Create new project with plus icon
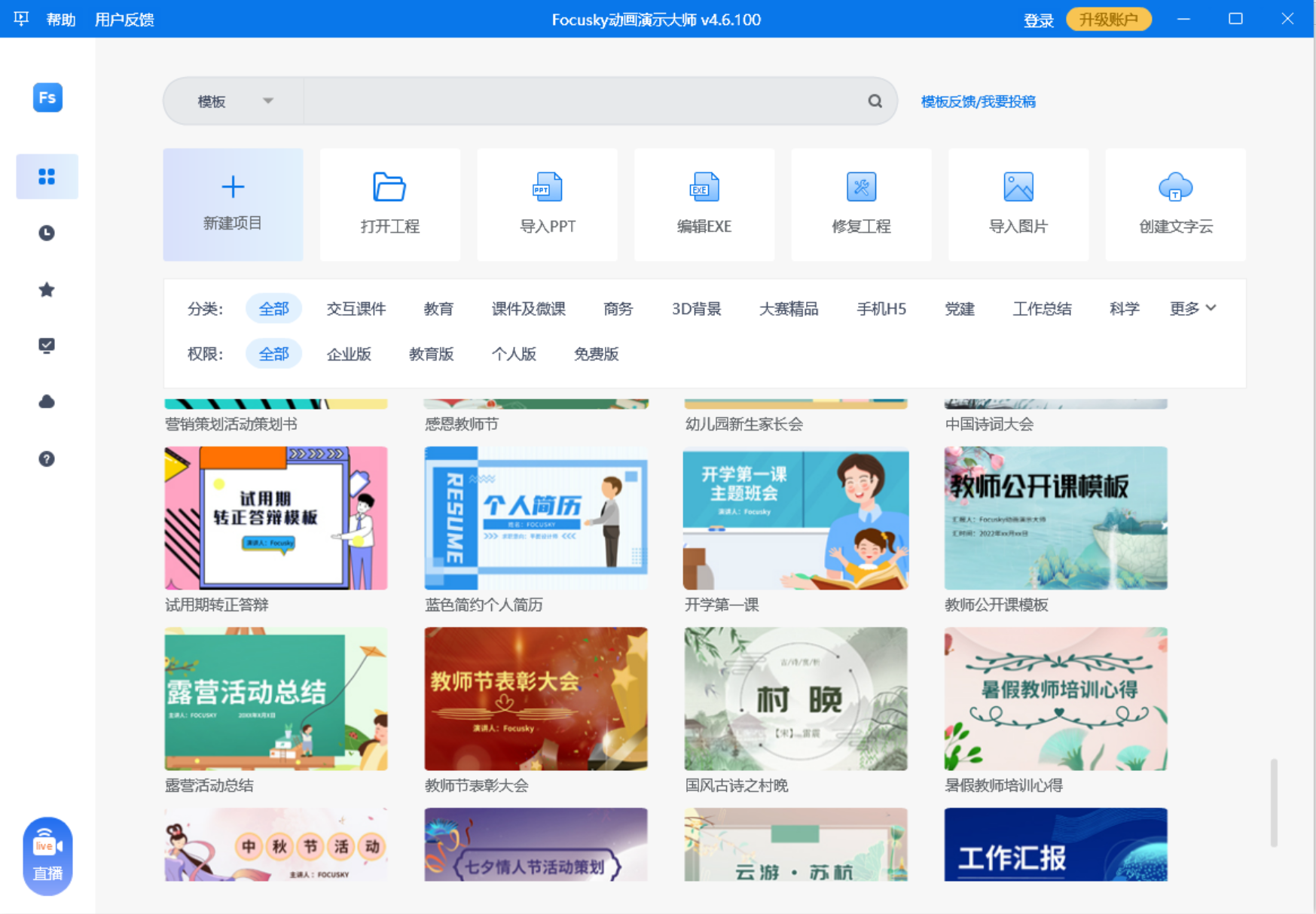The height and width of the screenshot is (914, 1316). [233, 204]
